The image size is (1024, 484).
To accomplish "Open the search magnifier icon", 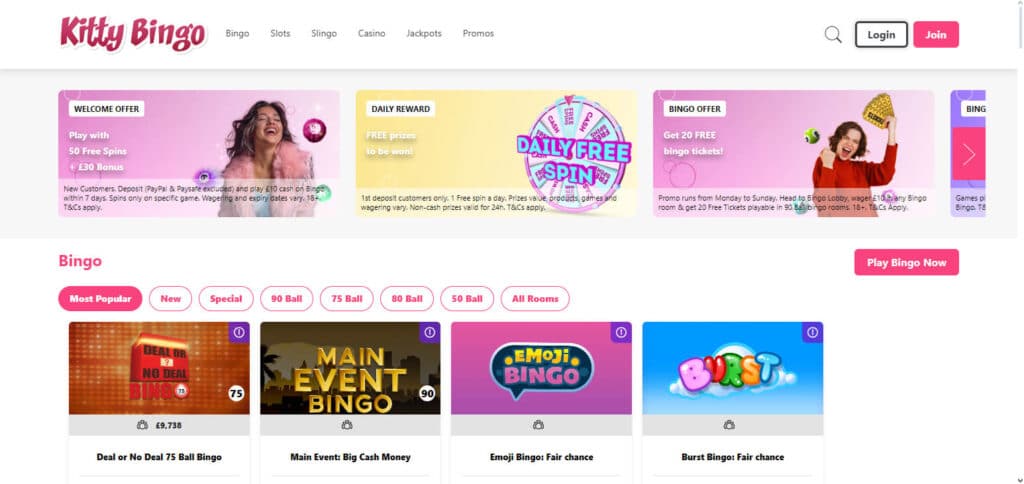I will 833,35.
